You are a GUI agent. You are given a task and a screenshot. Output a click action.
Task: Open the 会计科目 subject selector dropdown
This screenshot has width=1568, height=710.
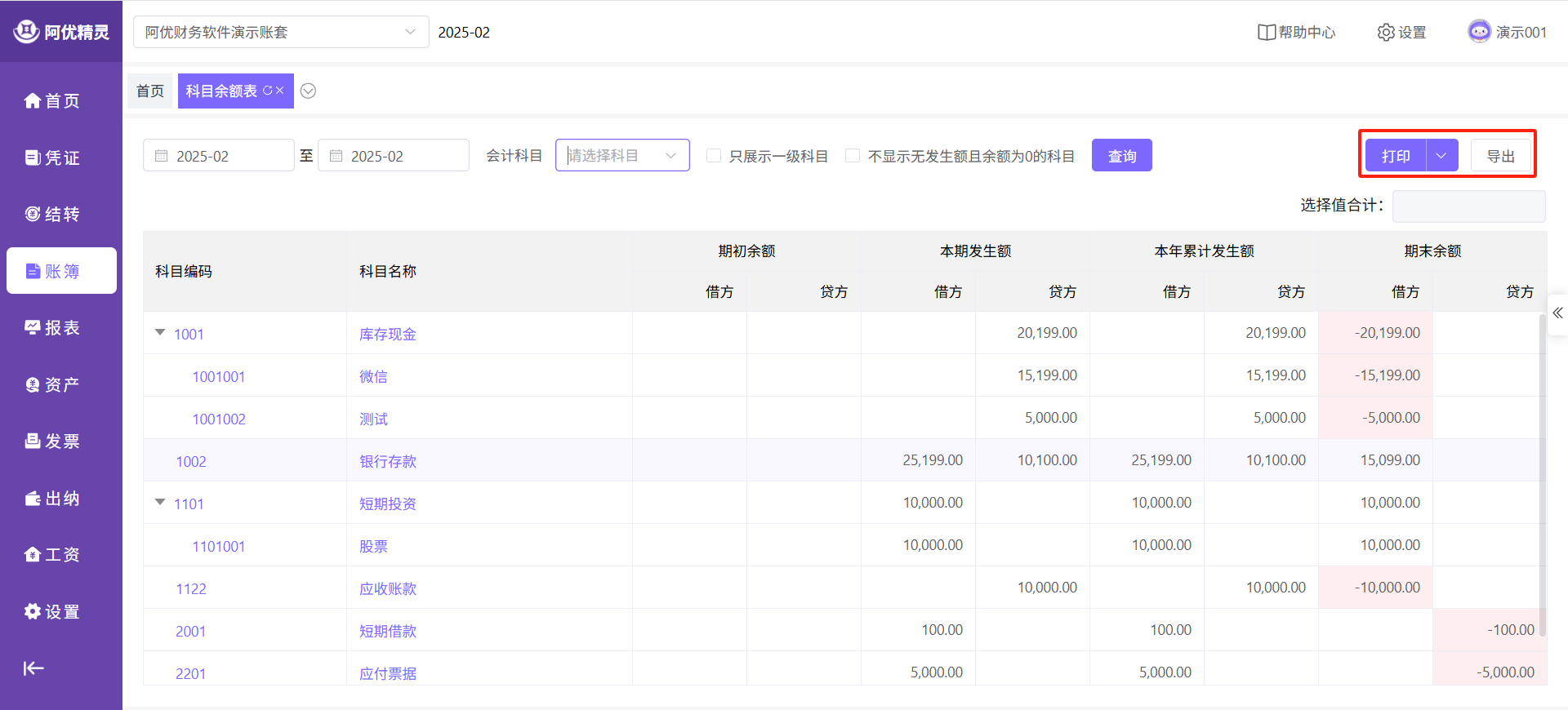[621, 155]
